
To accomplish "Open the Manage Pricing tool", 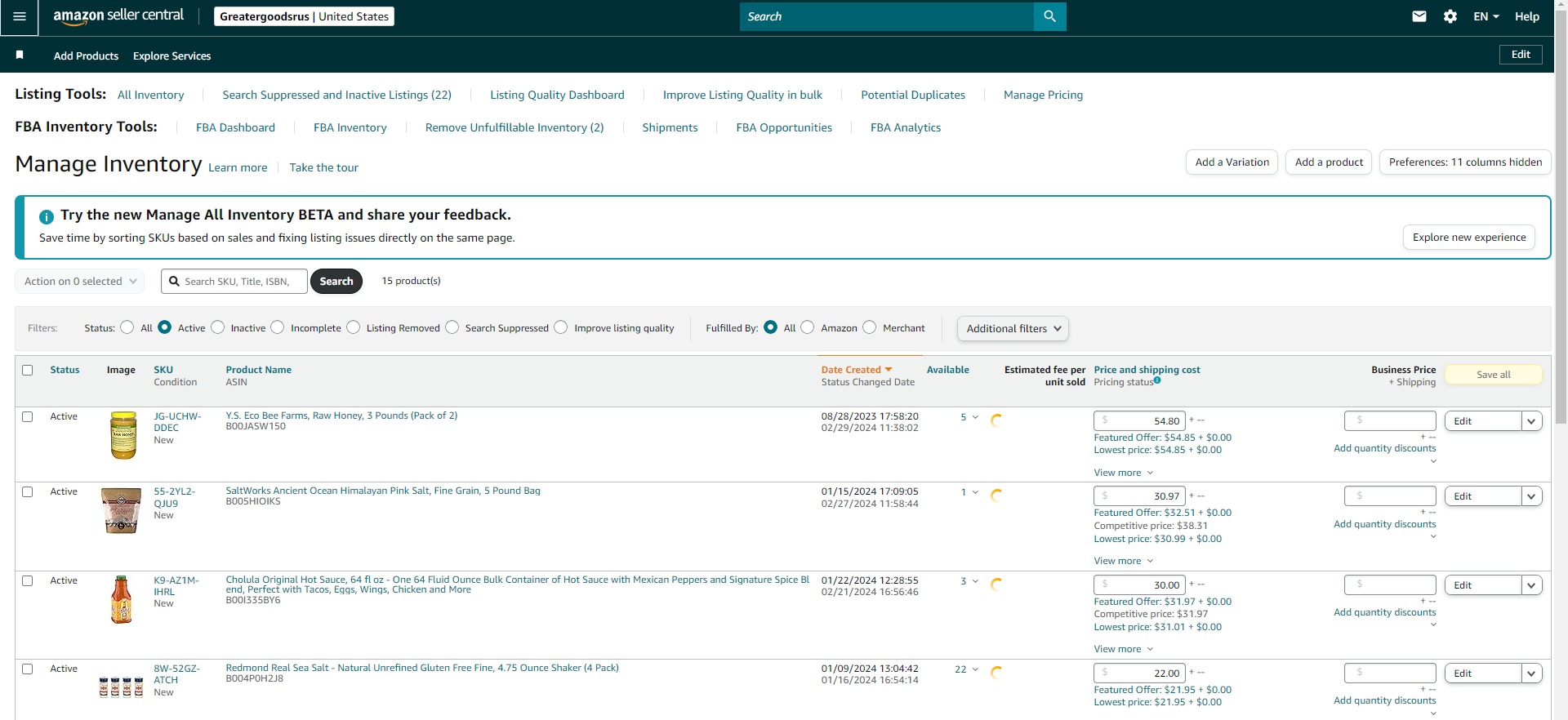I will point(1043,95).
